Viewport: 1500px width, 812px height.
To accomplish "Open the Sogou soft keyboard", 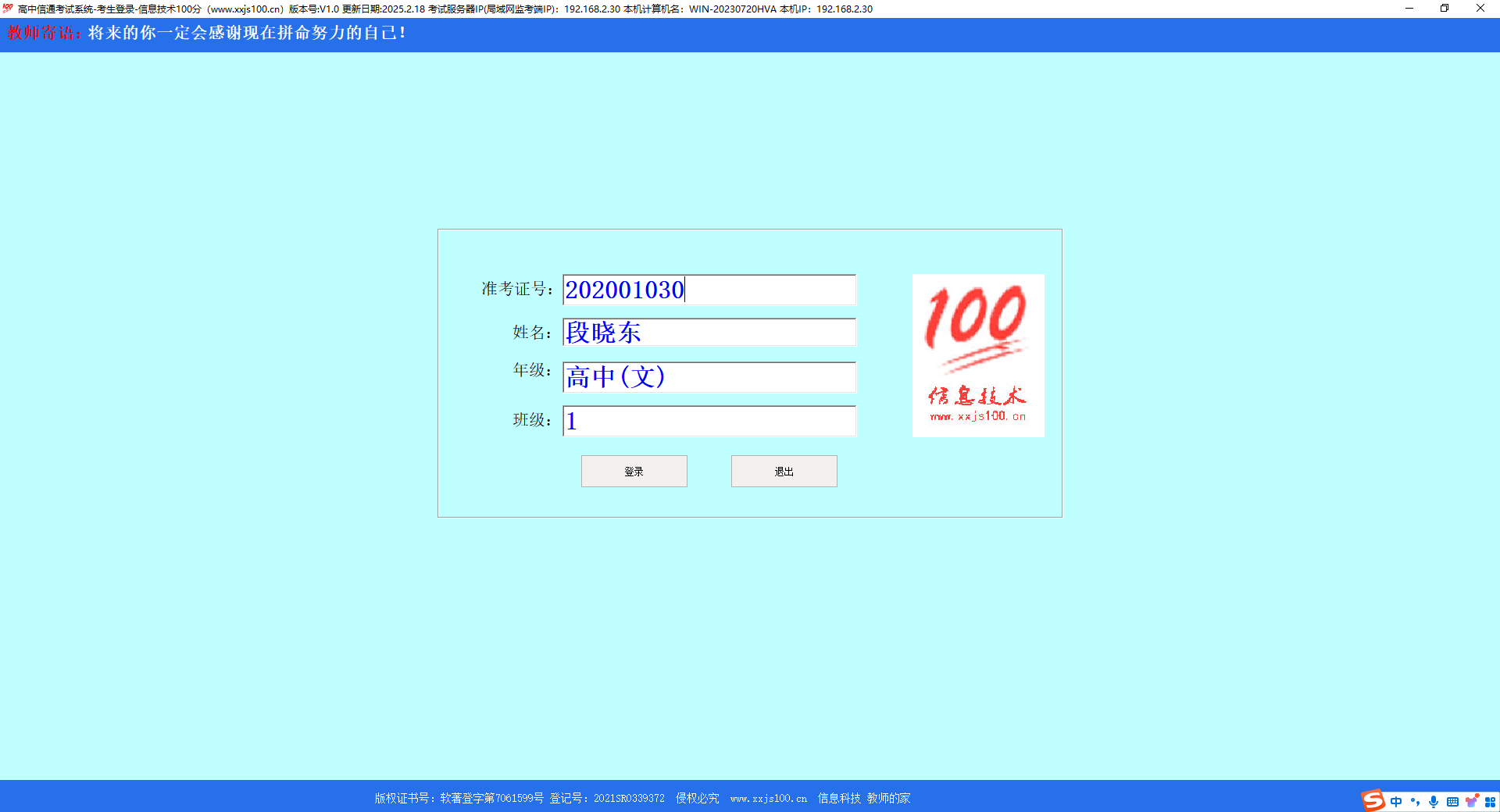I will pyautogui.click(x=1452, y=802).
